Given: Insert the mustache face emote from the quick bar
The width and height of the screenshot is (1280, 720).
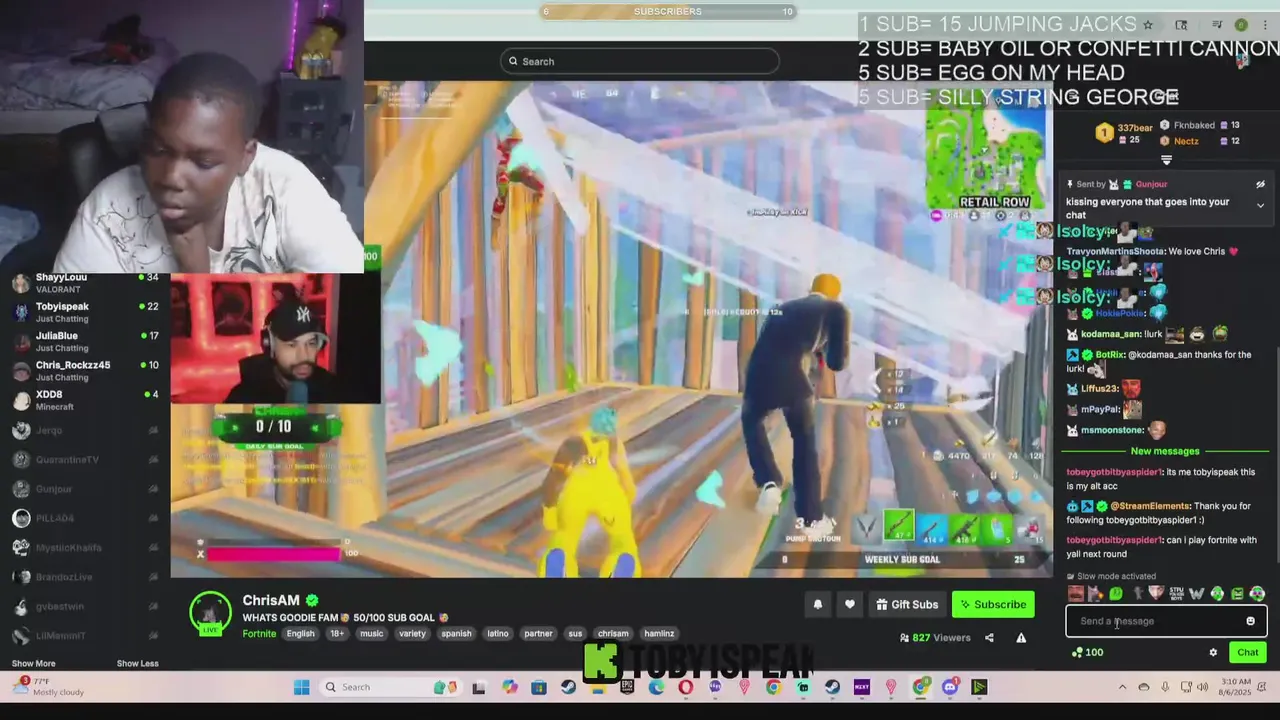Looking at the screenshot, I should pyautogui.click(x=1076, y=594).
